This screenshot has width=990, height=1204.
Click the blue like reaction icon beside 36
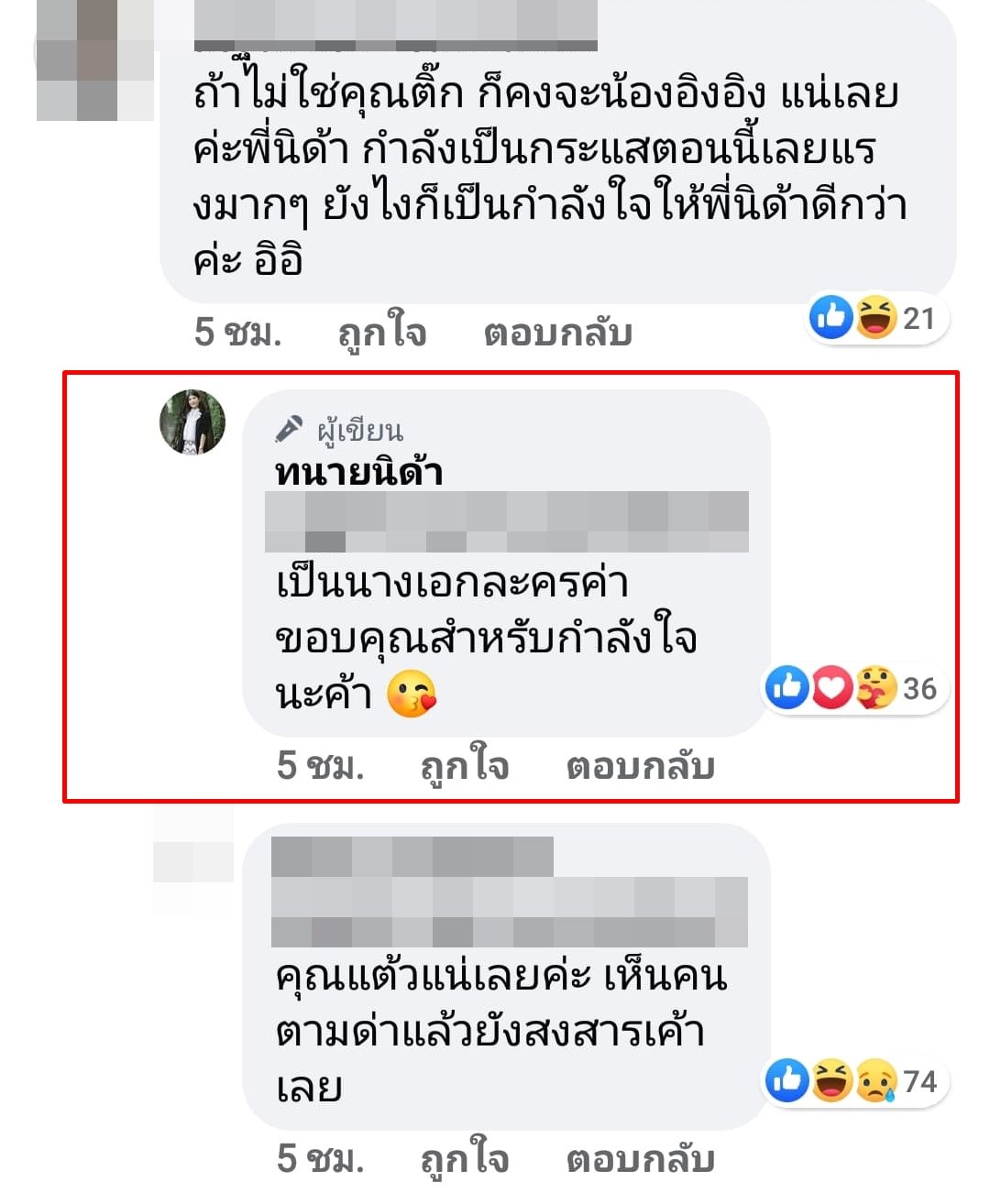point(787,688)
